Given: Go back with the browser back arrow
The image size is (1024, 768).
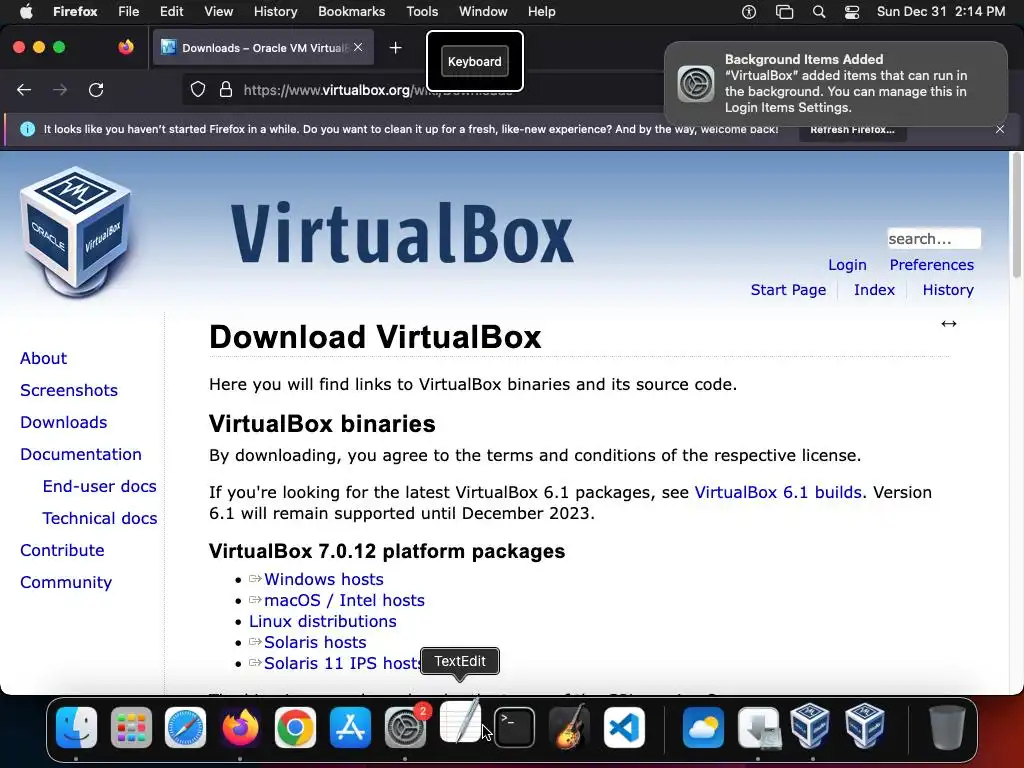Looking at the screenshot, I should coord(24,89).
